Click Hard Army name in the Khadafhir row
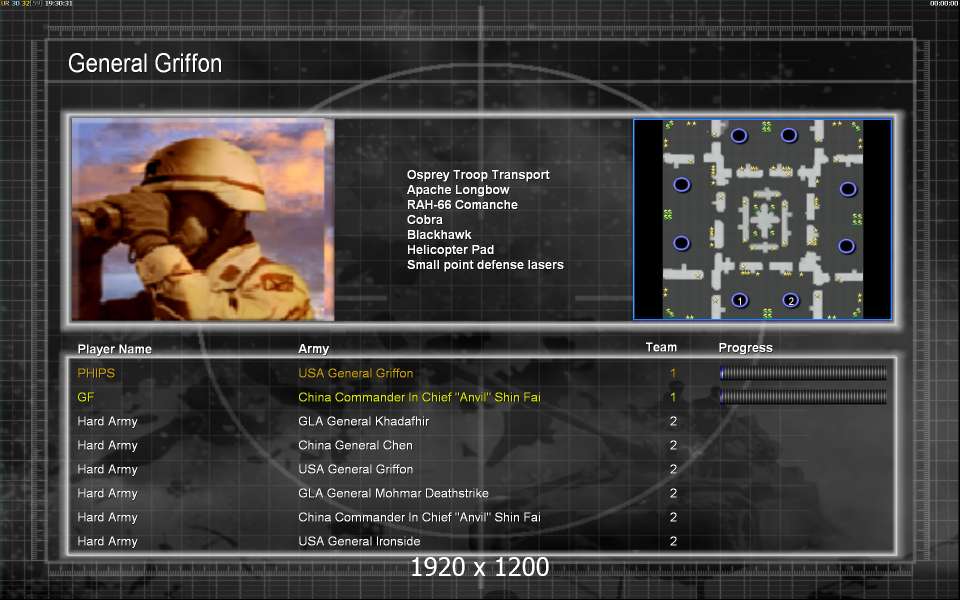This screenshot has width=960, height=600. (107, 421)
